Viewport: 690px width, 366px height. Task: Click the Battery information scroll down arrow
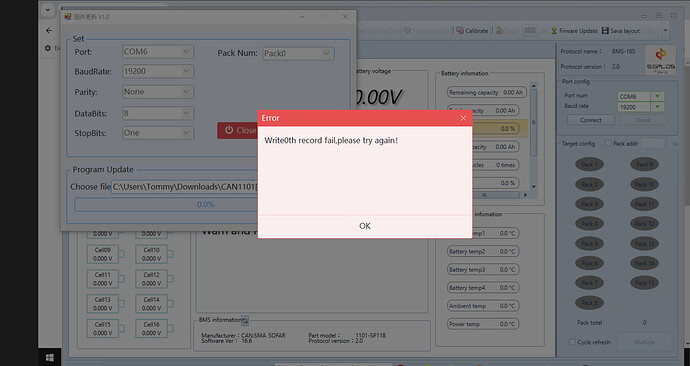pos(533,187)
